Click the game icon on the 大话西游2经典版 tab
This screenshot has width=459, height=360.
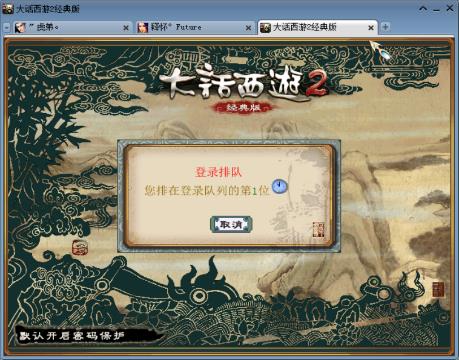(x=265, y=28)
